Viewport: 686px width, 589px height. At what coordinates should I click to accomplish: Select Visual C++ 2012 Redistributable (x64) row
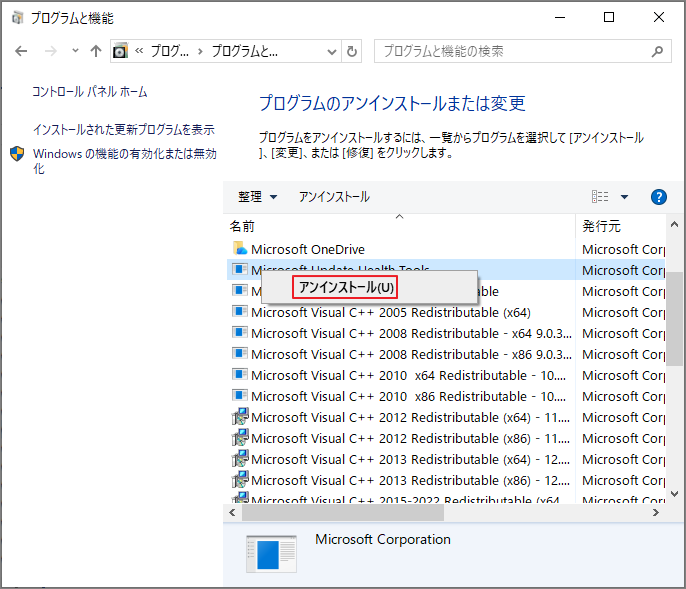tap(410, 417)
